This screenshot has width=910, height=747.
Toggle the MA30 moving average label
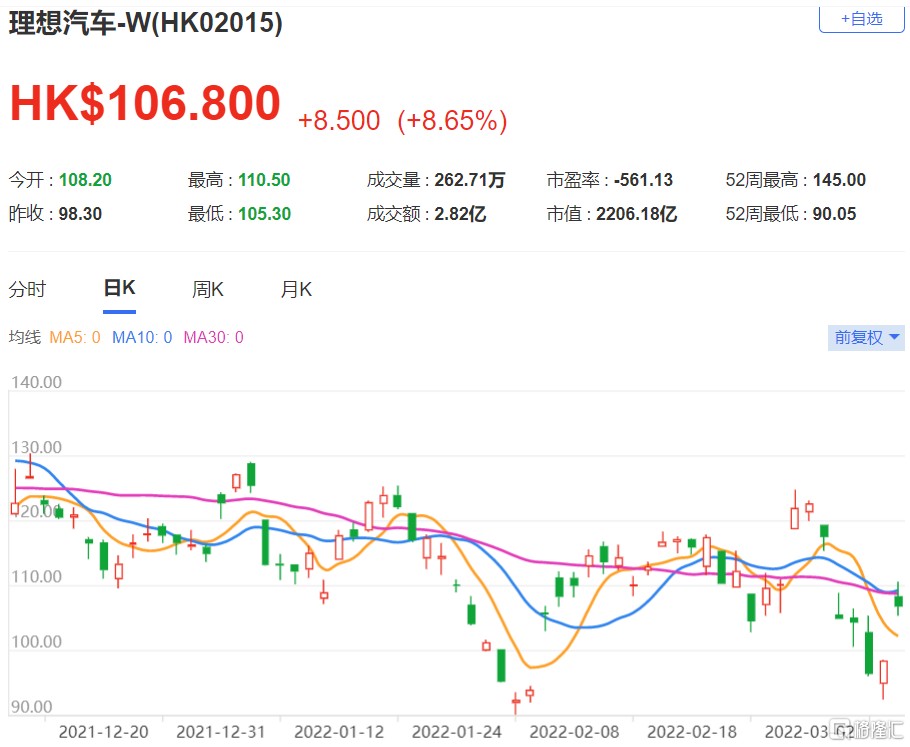click(x=213, y=338)
